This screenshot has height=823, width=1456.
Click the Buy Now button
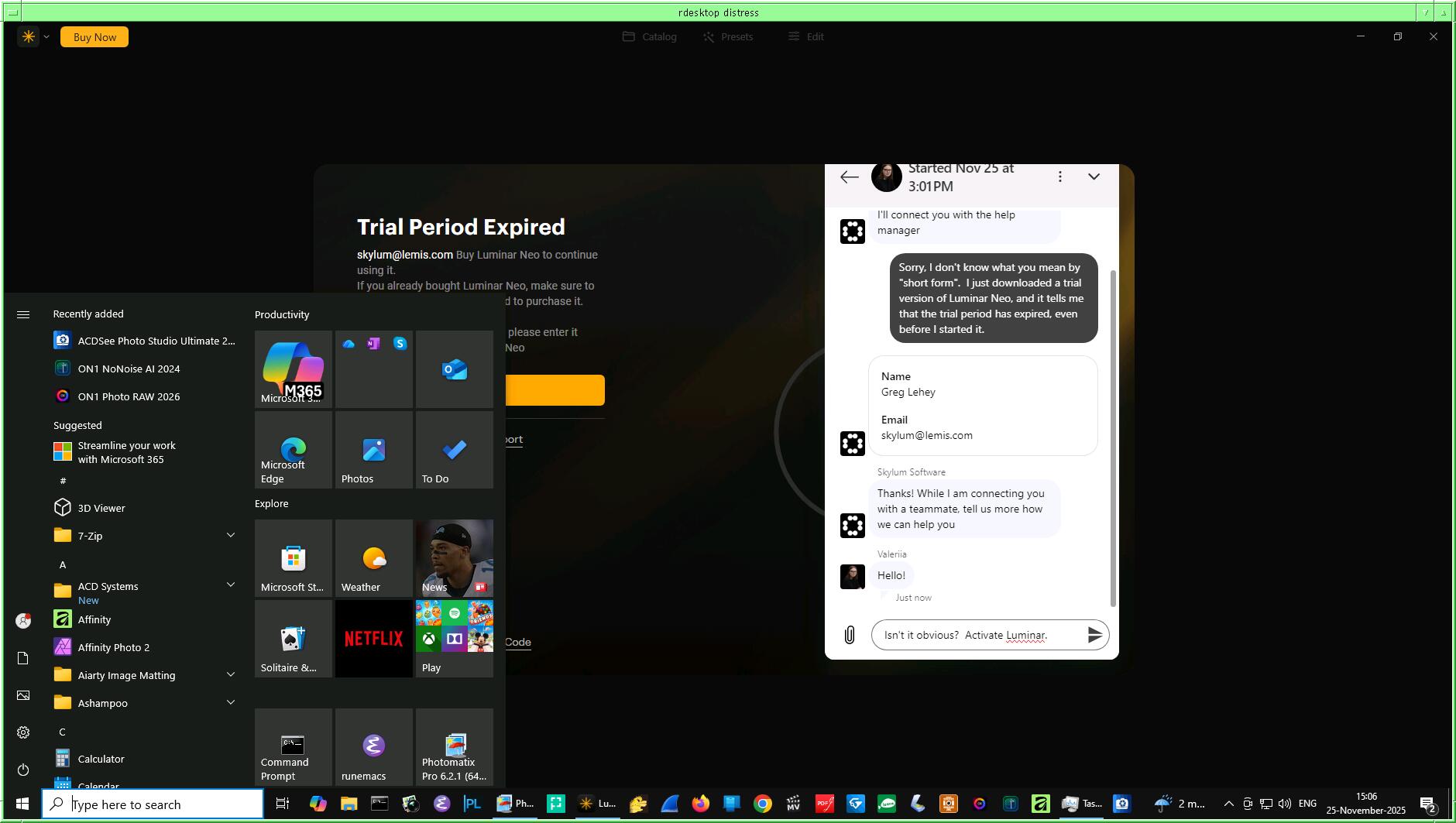pyautogui.click(x=94, y=36)
